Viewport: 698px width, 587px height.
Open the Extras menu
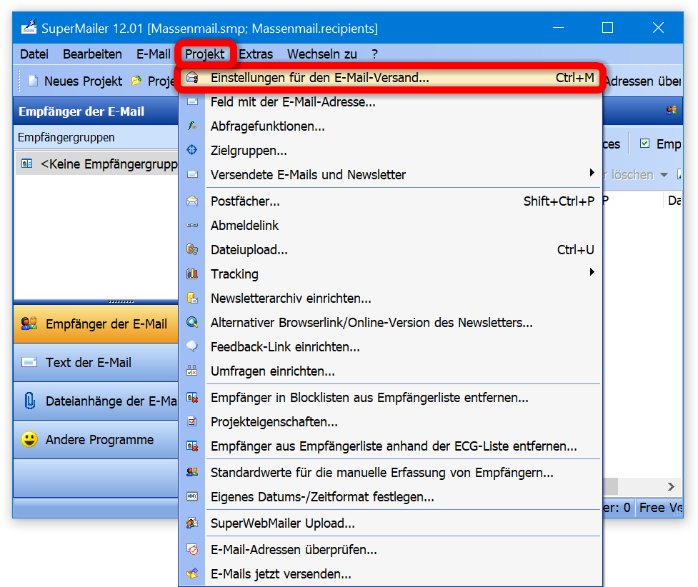256,54
